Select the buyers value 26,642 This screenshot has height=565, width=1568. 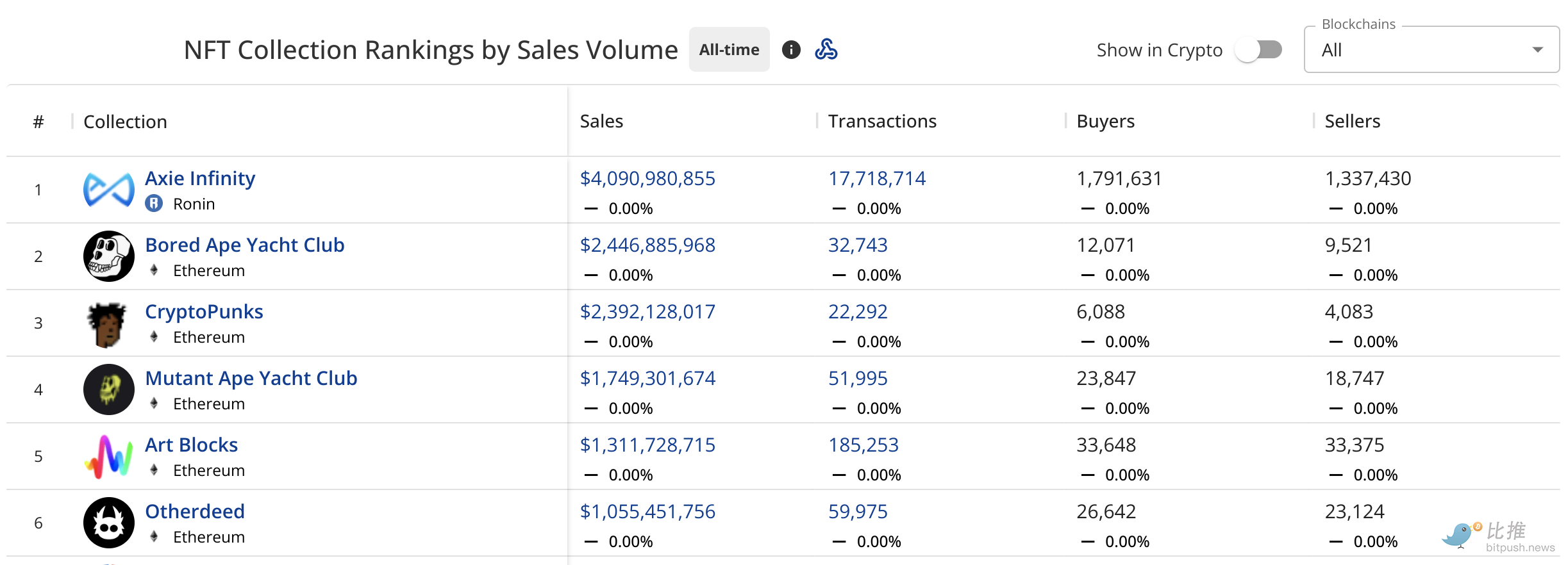(x=1106, y=511)
